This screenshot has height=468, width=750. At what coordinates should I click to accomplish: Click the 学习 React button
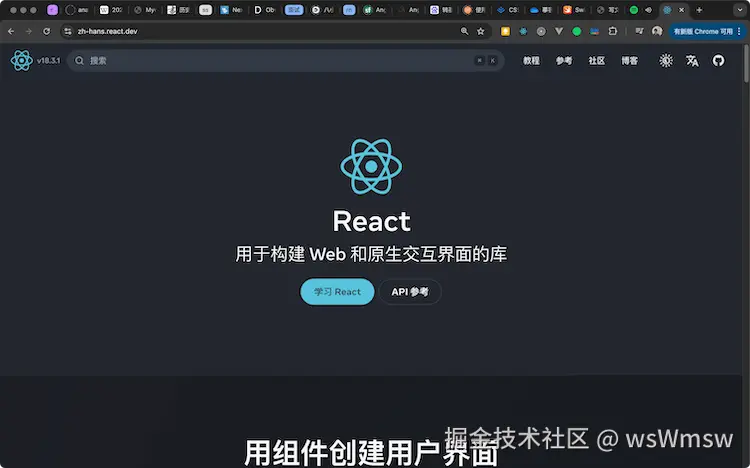coord(337,291)
